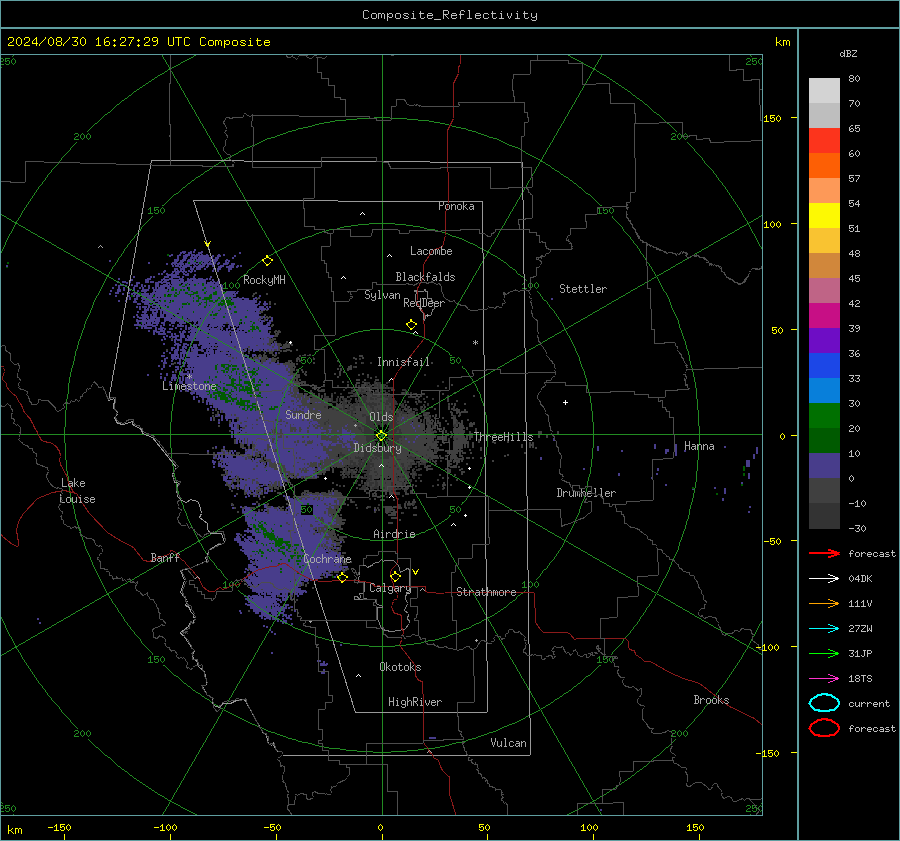Click the Lacombe city label
This screenshot has width=900, height=841.
[431, 251]
